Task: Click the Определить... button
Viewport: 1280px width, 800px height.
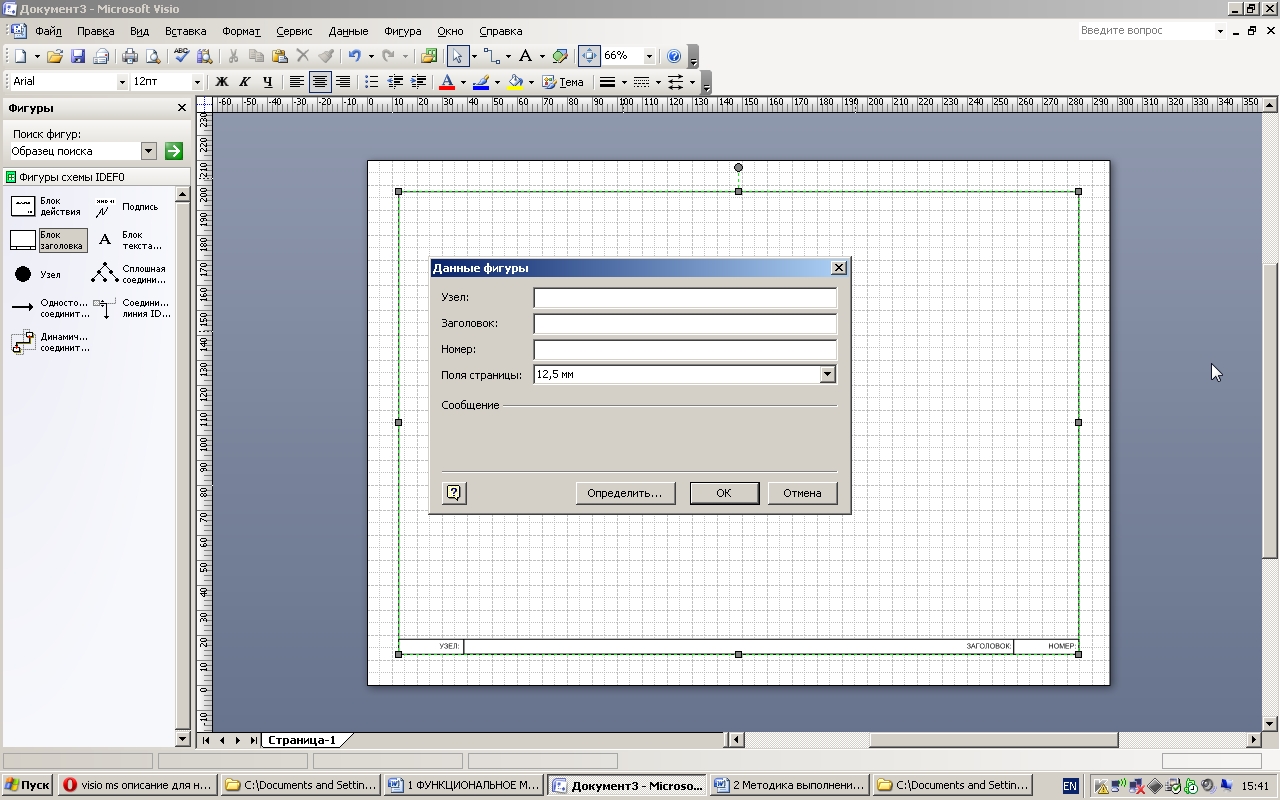Action: click(625, 493)
